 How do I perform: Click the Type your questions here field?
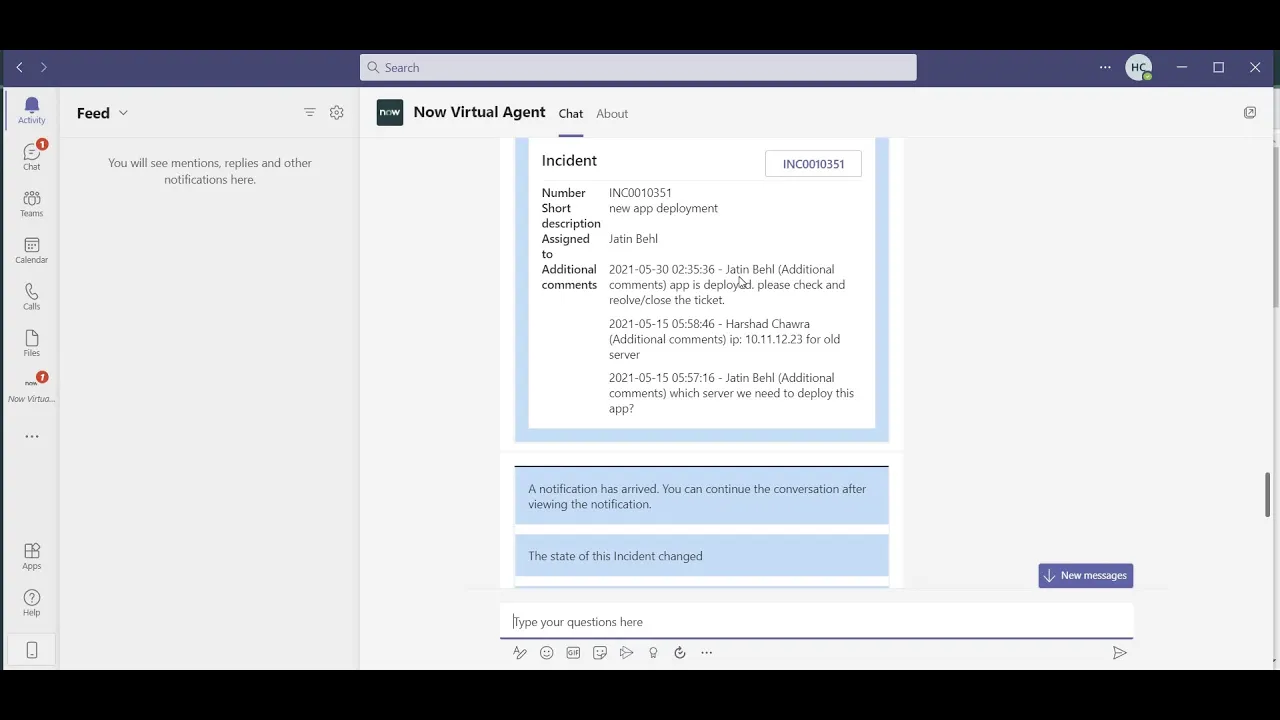(816, 622)
